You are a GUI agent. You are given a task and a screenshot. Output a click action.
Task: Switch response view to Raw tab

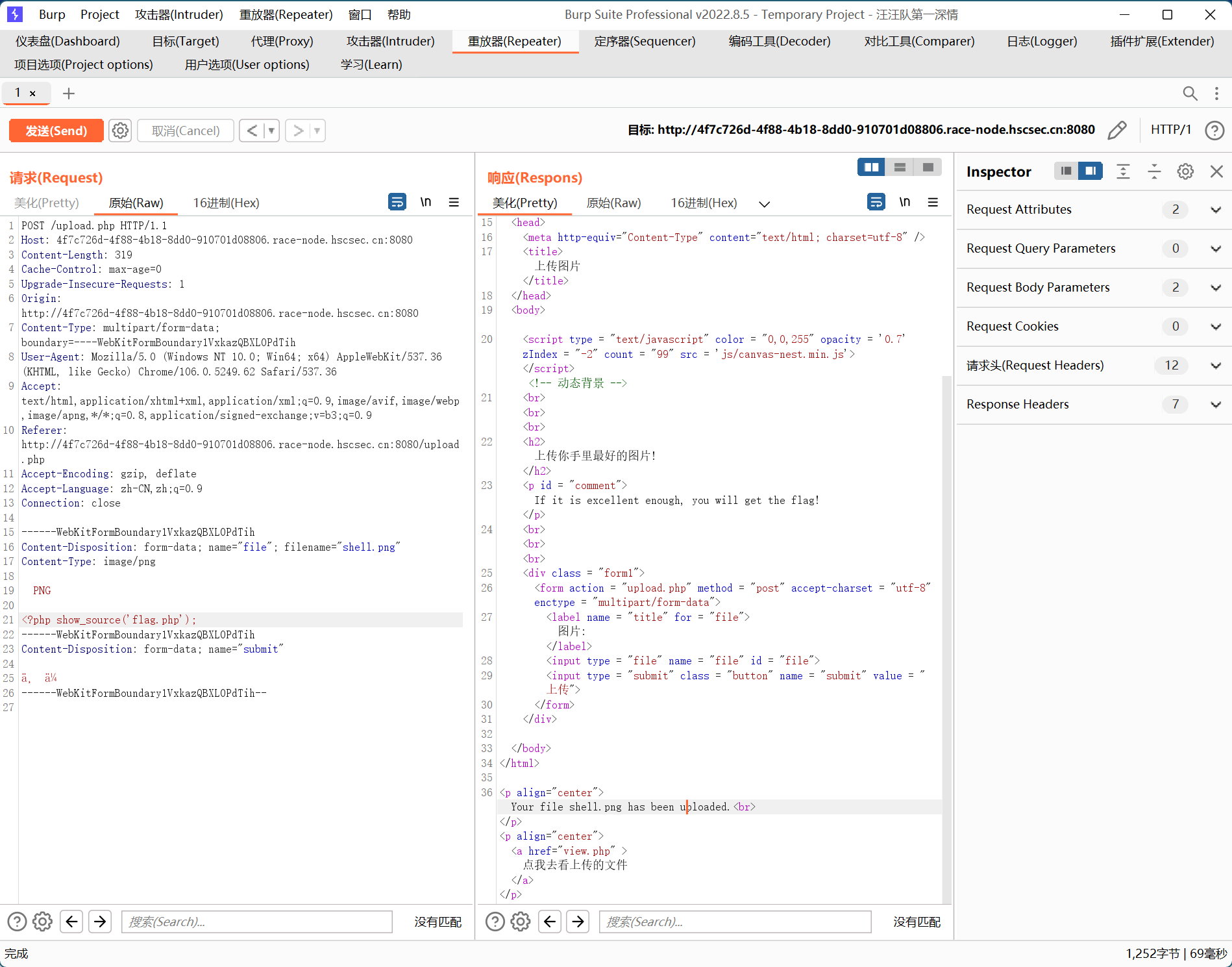tap(613, 203)
